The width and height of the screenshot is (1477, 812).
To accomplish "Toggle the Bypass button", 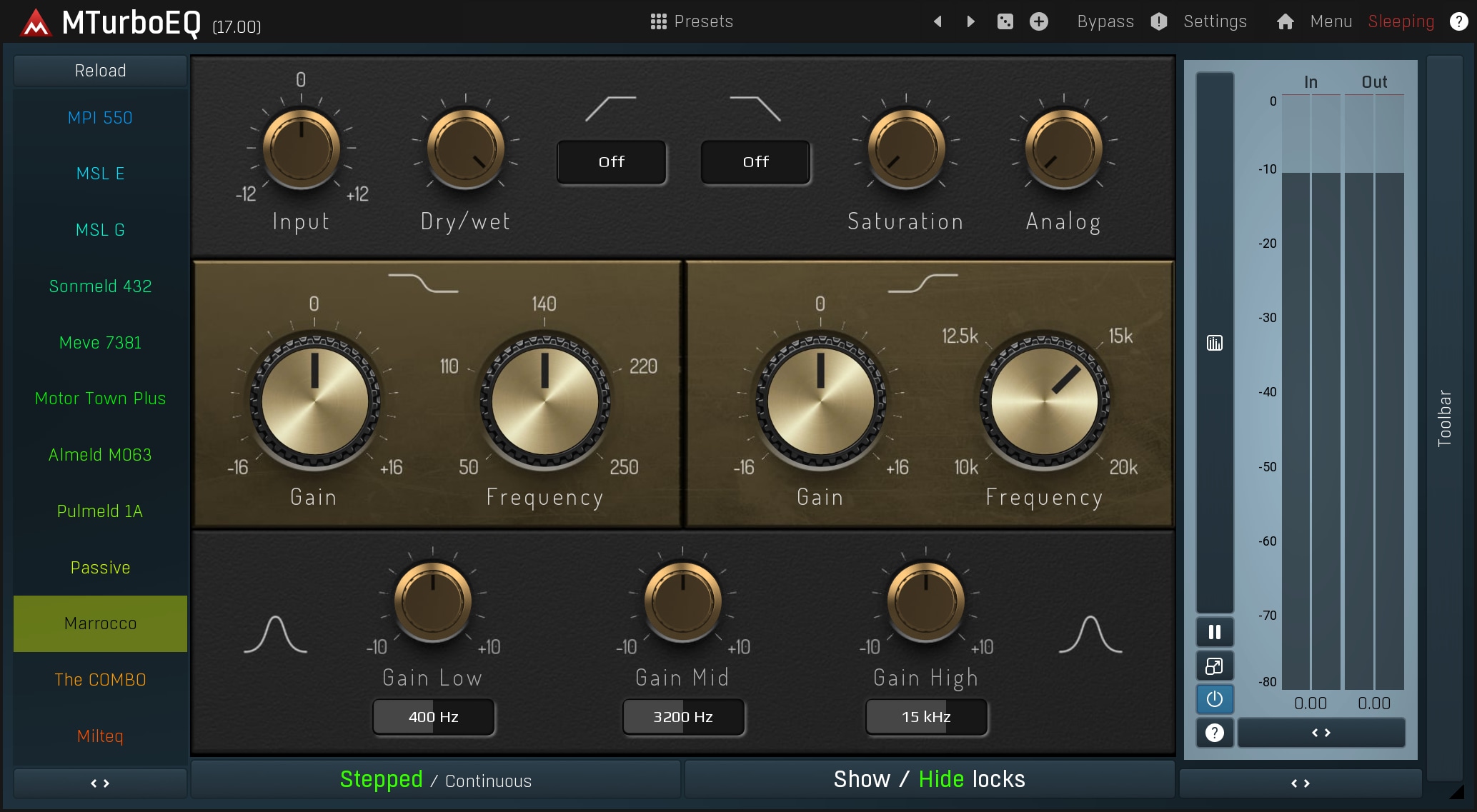I will pos(1105,21).
